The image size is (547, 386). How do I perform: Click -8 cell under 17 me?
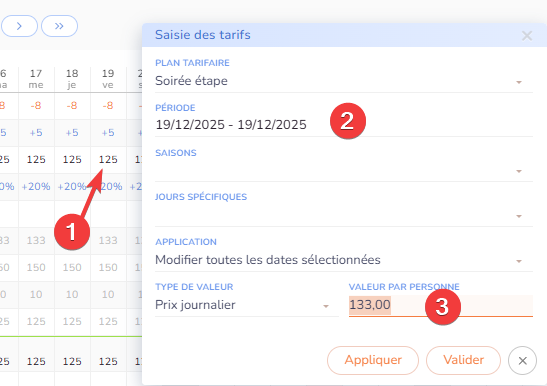[x=36, y=105]
